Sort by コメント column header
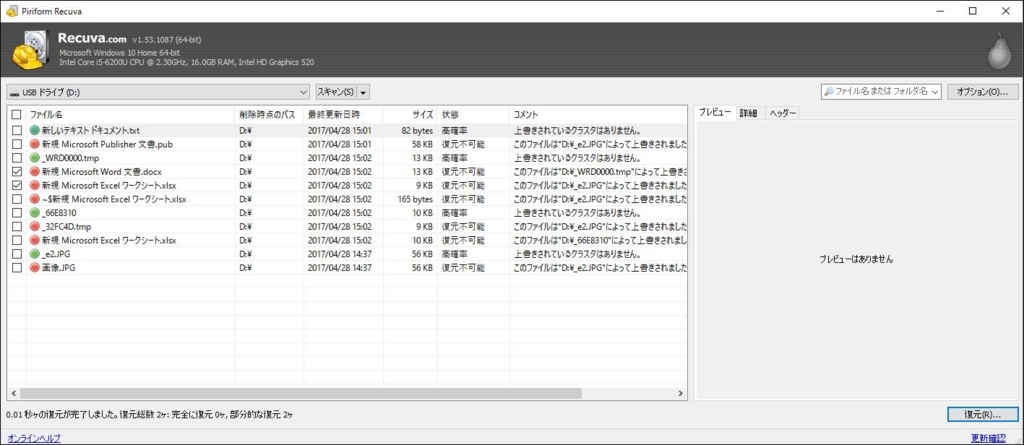 (598, 114)
